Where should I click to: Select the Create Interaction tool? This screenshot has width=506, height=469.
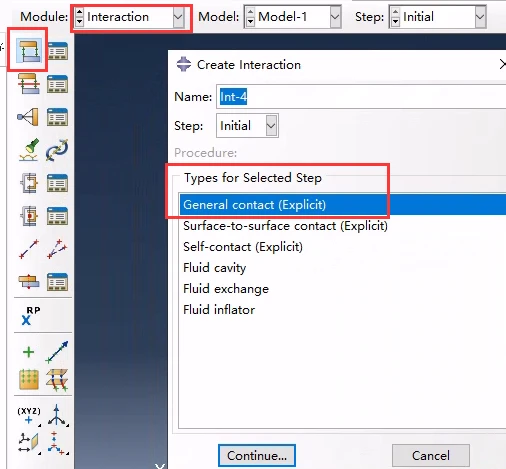[29, 50]
